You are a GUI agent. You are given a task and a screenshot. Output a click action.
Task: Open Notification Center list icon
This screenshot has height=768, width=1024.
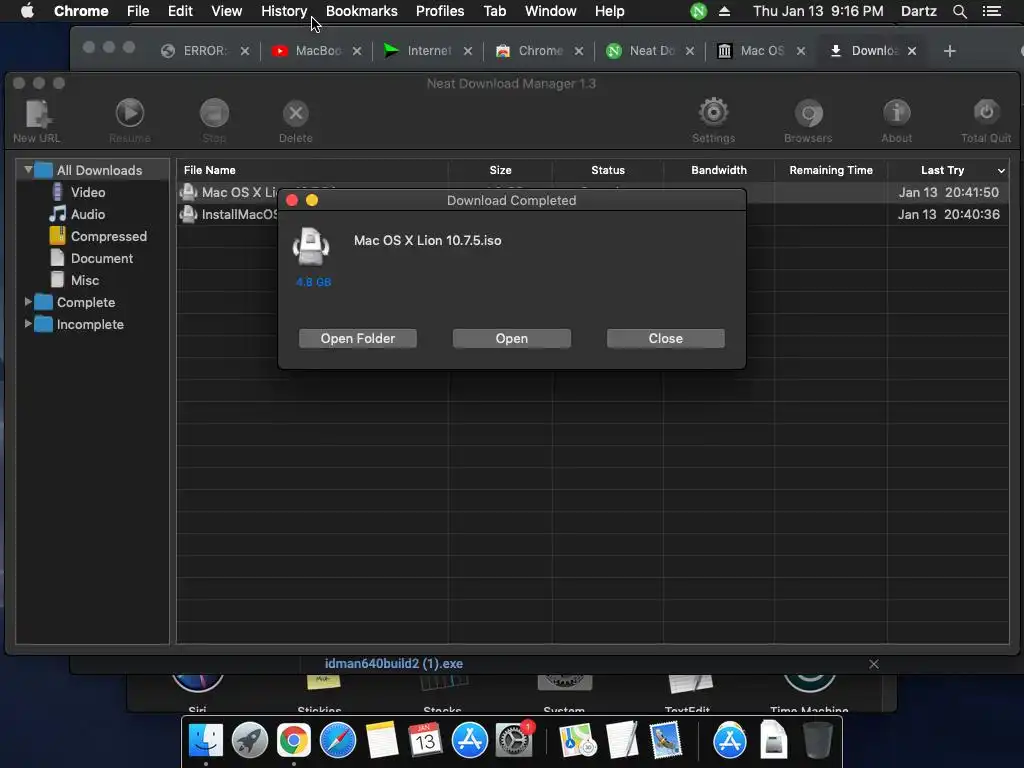tap(991, 11)
